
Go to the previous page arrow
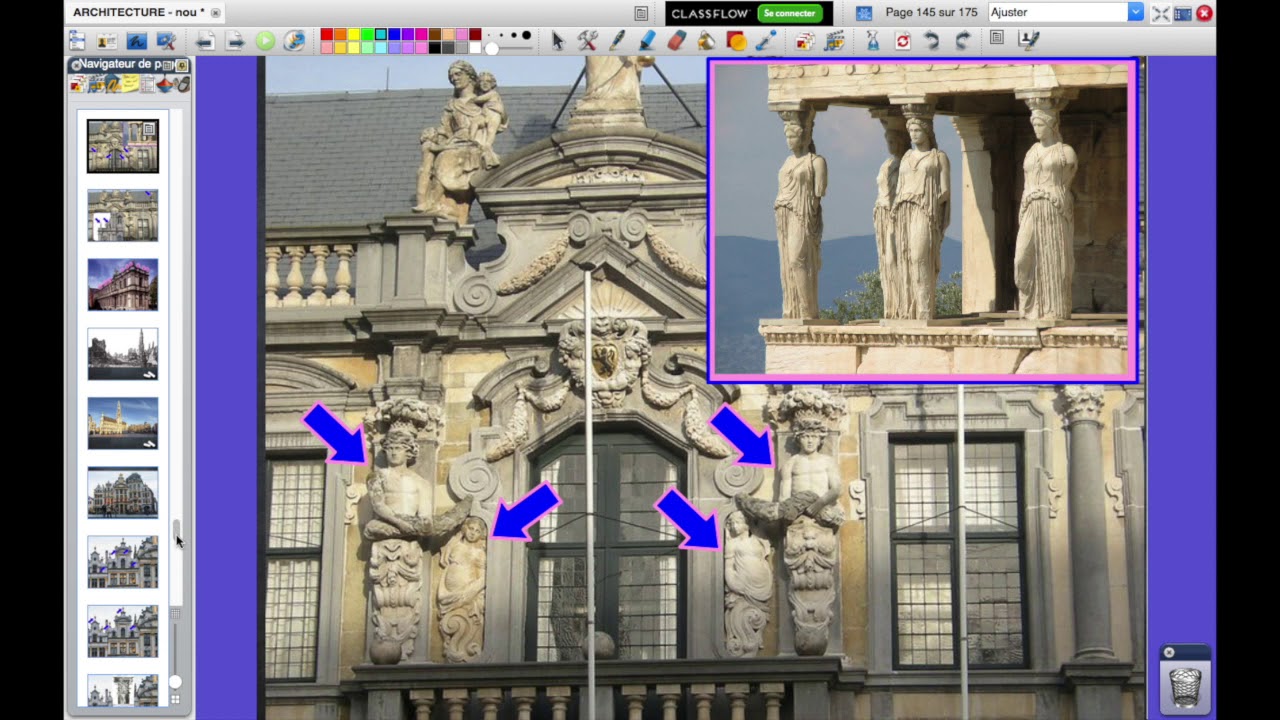pos(205,41)
